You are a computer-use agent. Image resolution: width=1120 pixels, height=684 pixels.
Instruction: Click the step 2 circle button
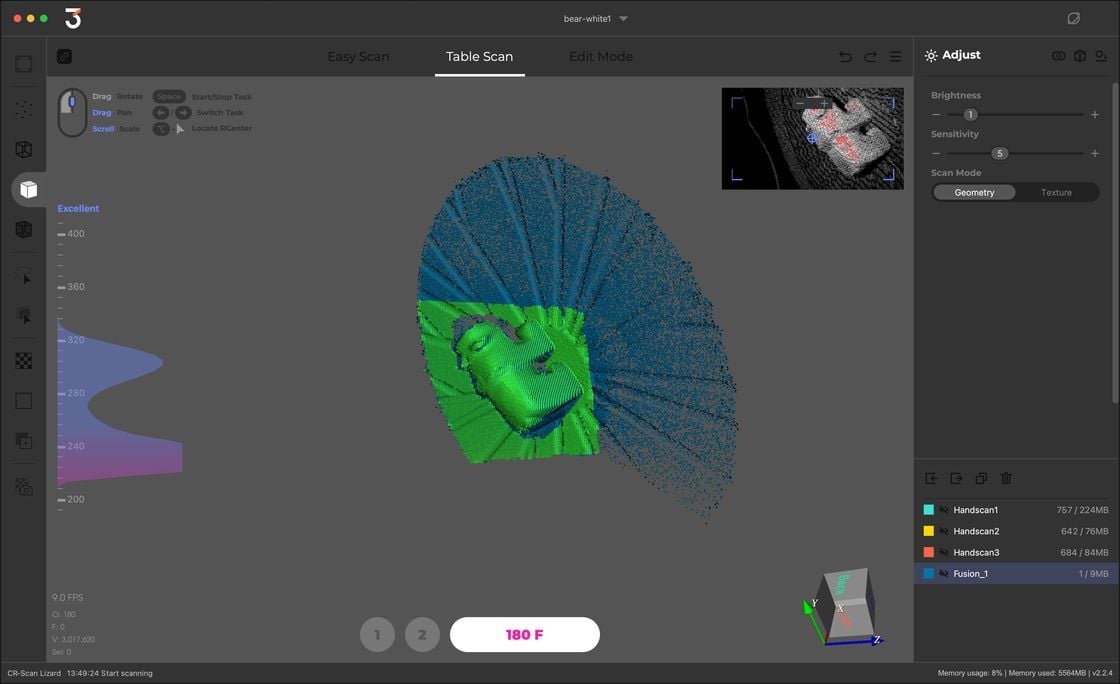tap(422, 635)
